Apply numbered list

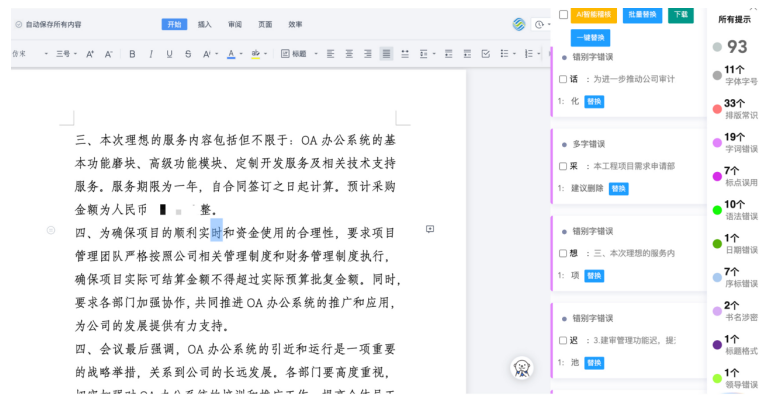(x=529, y=54)
